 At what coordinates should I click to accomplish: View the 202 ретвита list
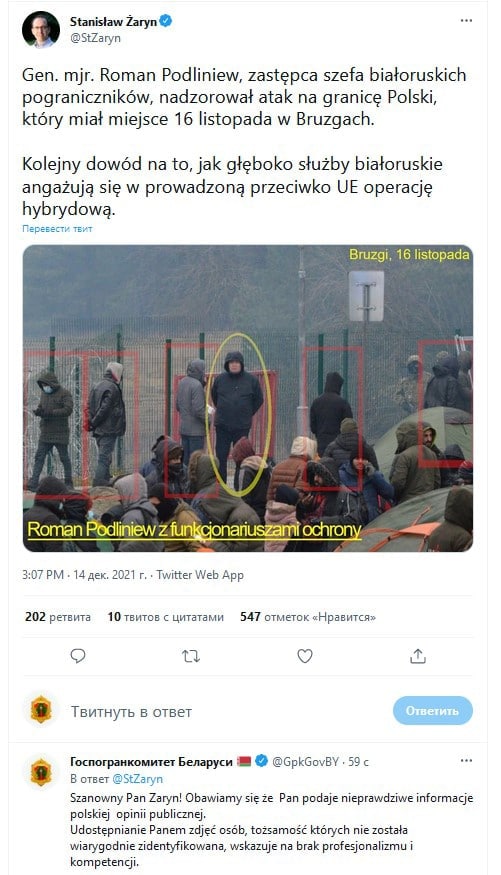(x=58, y=617)
